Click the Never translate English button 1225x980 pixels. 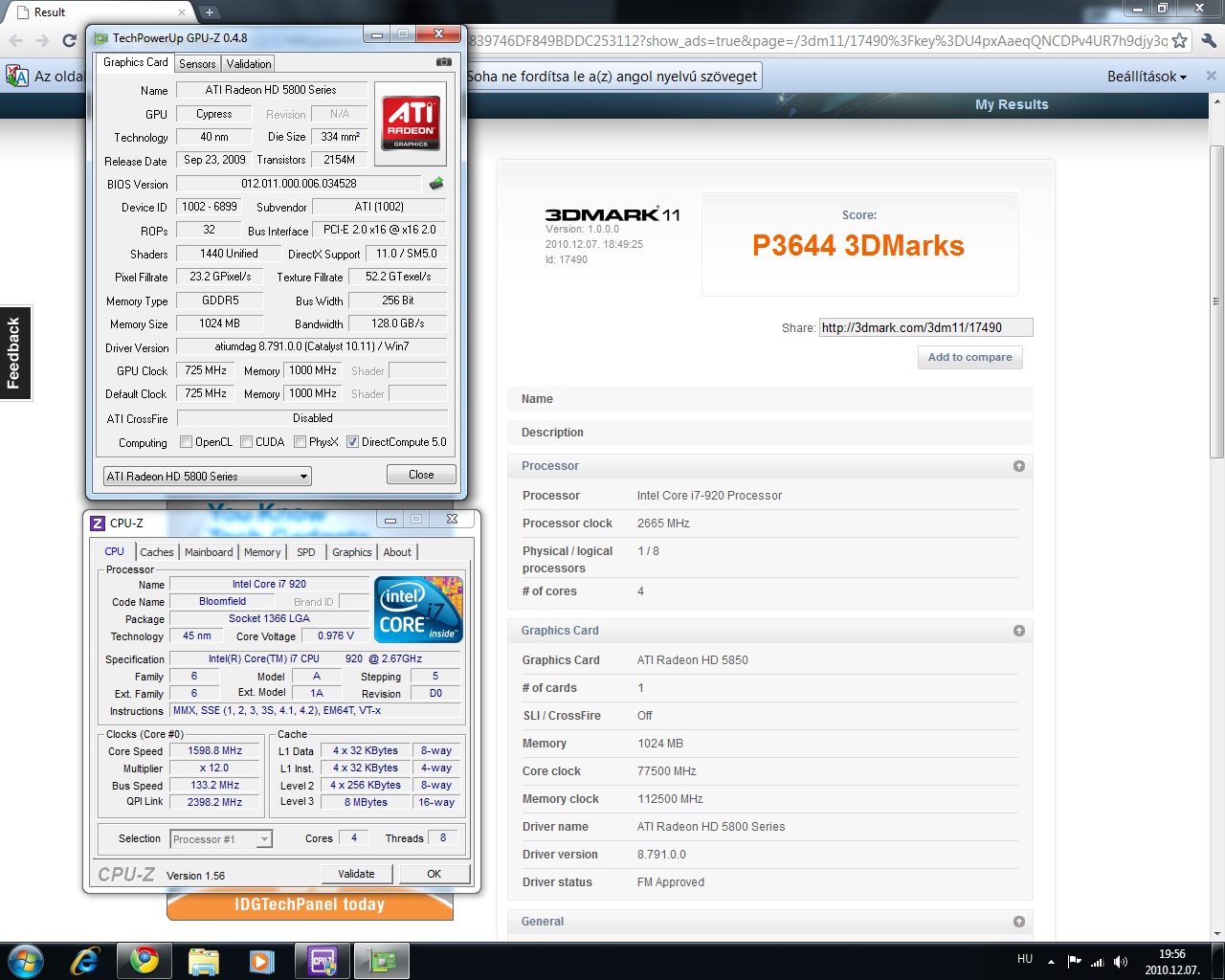pos(612,77)
